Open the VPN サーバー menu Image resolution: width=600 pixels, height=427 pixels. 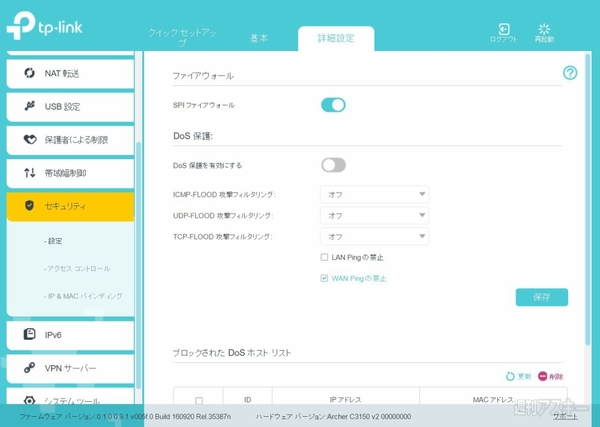[x=70, y=368]
